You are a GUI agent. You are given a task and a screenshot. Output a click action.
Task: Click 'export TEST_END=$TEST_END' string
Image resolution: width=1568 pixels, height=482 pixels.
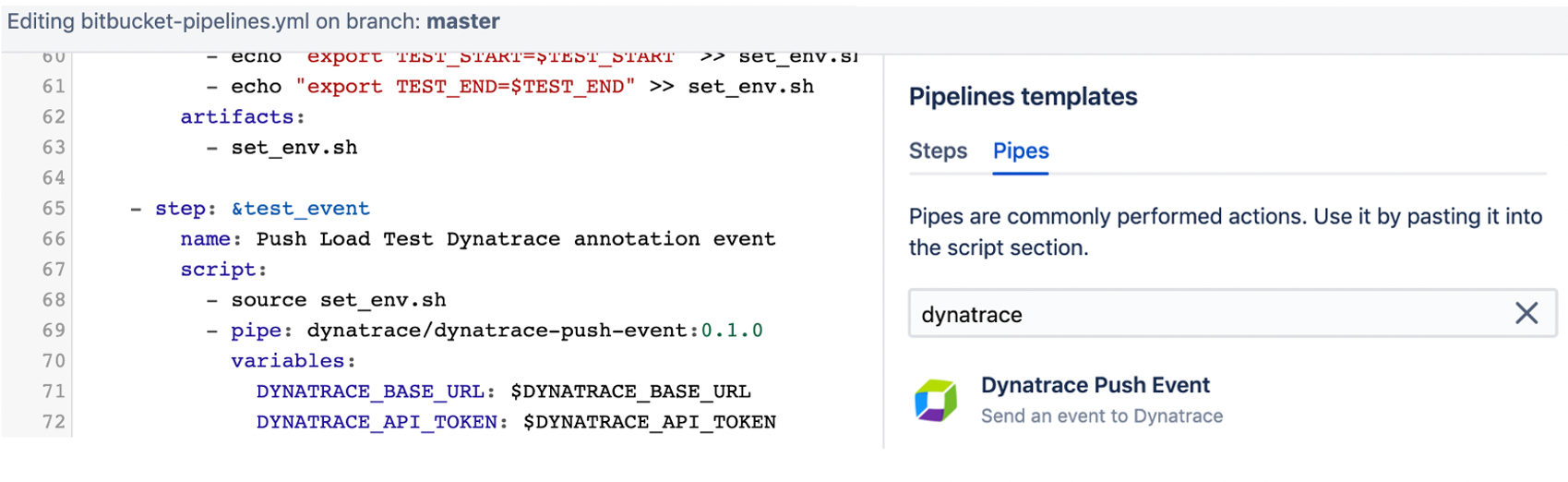pyautogui.click(x=465, y=87)
